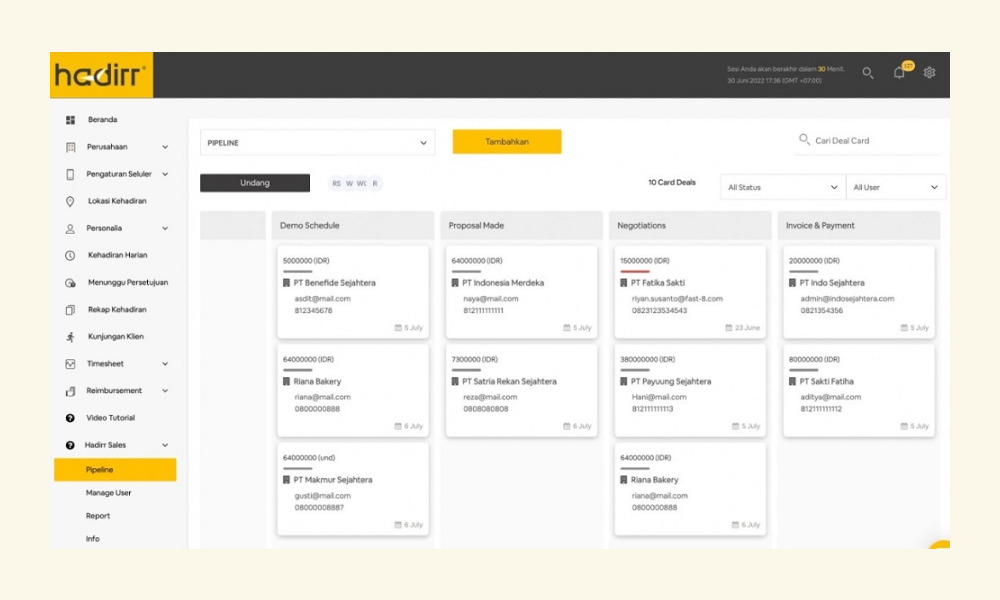This screenshot has width=1000, height=600.
Task: Click the Reimbursement icon
Action: (70, 391)
